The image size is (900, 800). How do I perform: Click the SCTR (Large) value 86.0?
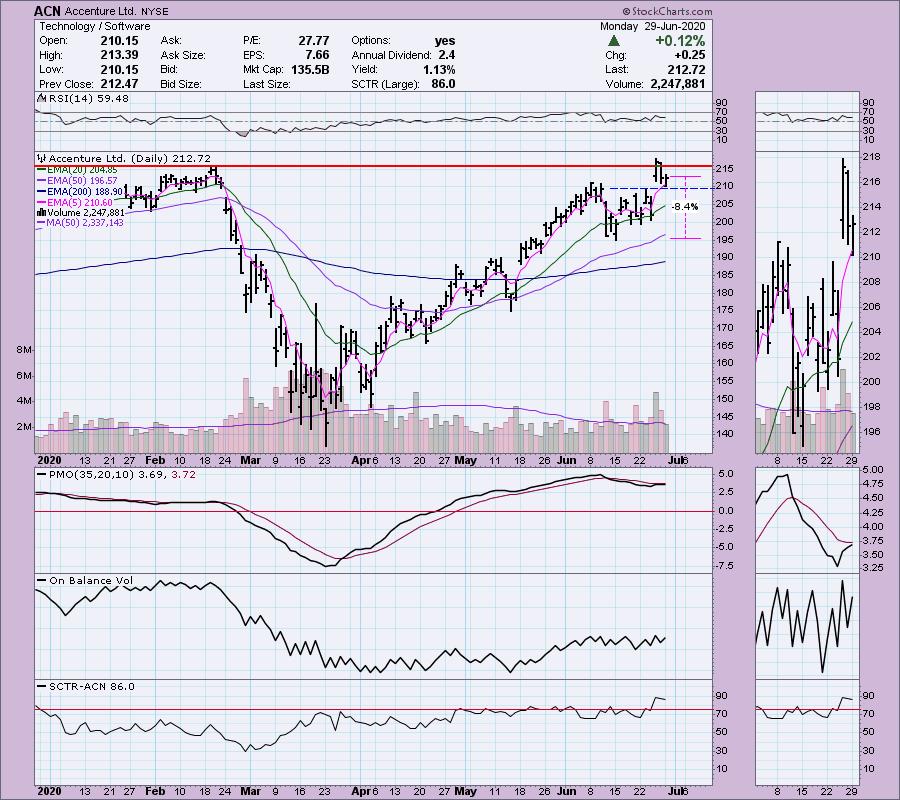[x=443, y=84]
